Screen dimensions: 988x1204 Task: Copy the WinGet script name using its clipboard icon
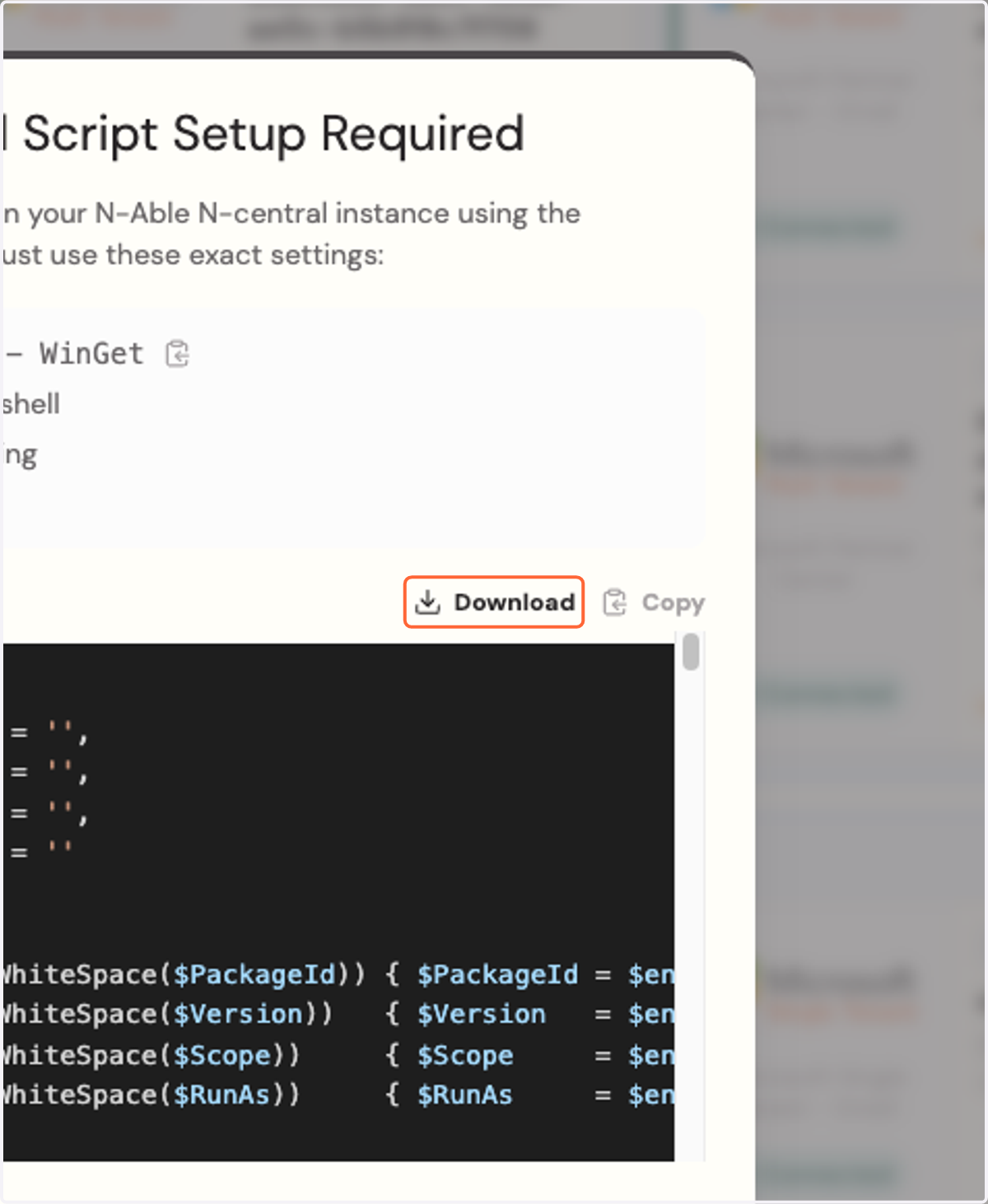tap(178, 354)
